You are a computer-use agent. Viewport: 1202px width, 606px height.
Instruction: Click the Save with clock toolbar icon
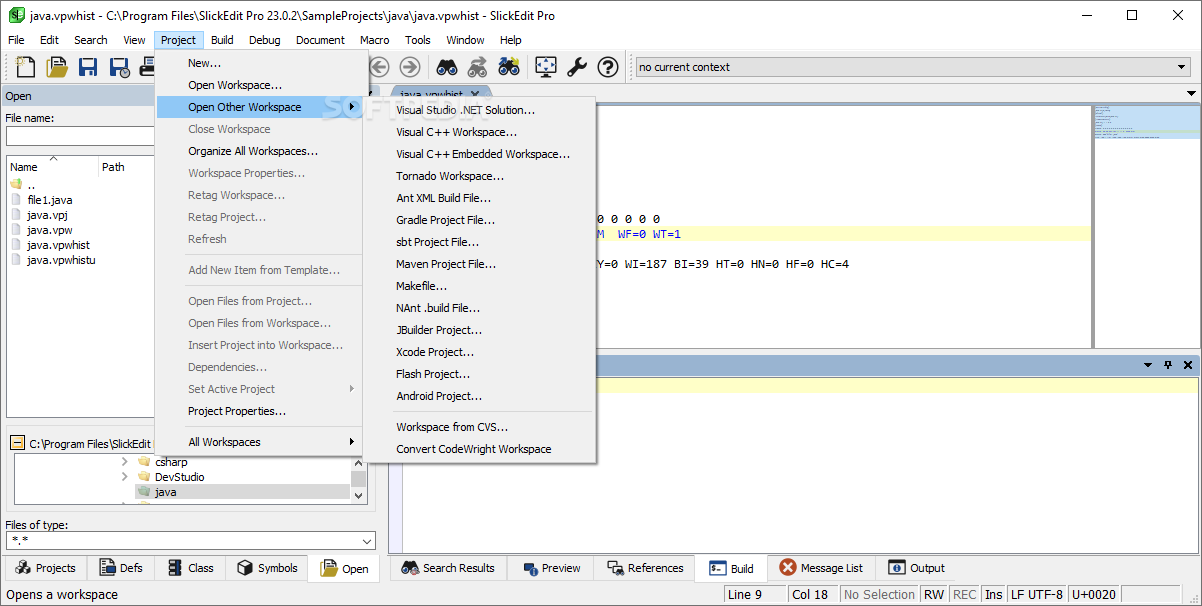click(120, 67)
